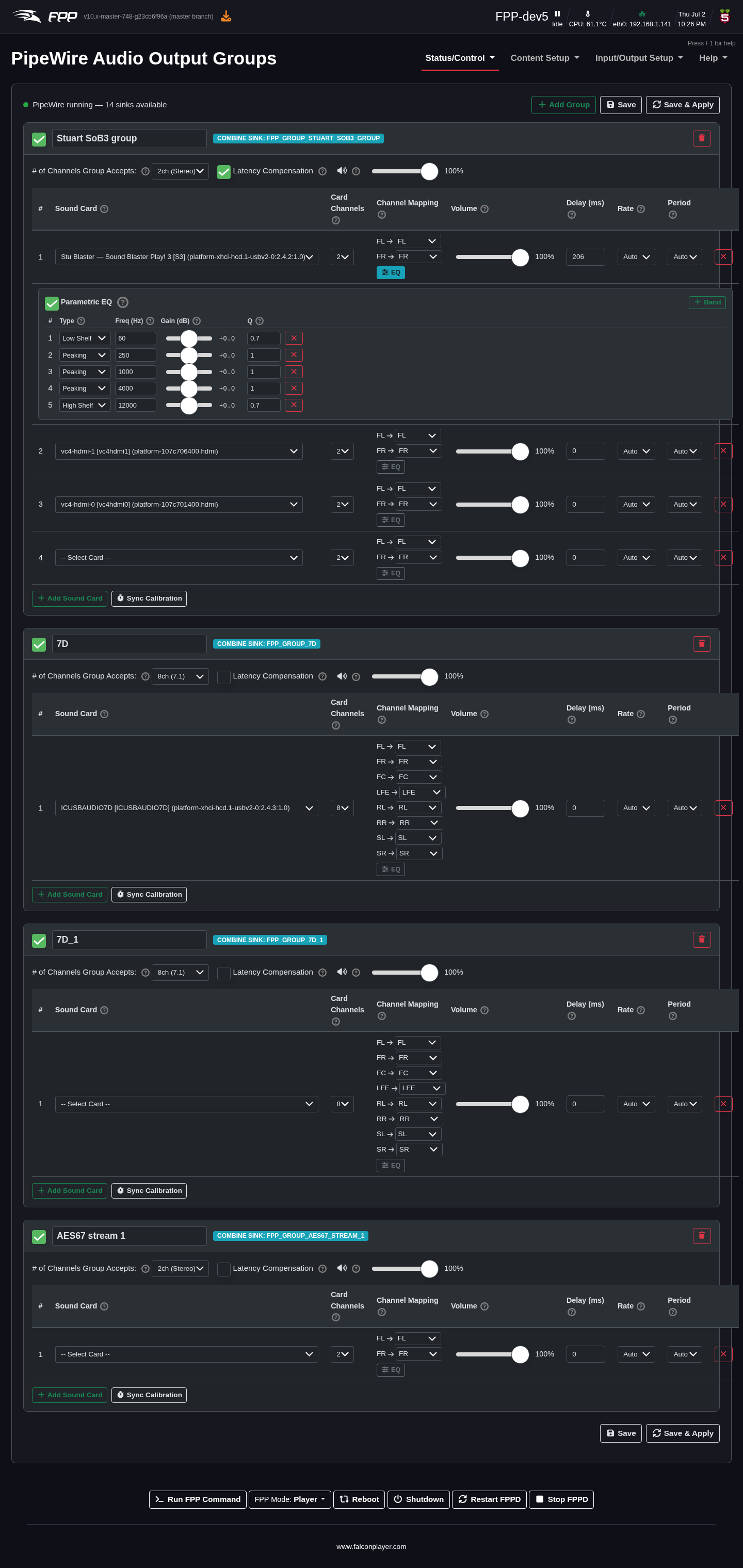
Task: Click the HTML5 badge icon in header
Action: pos(724,16)
